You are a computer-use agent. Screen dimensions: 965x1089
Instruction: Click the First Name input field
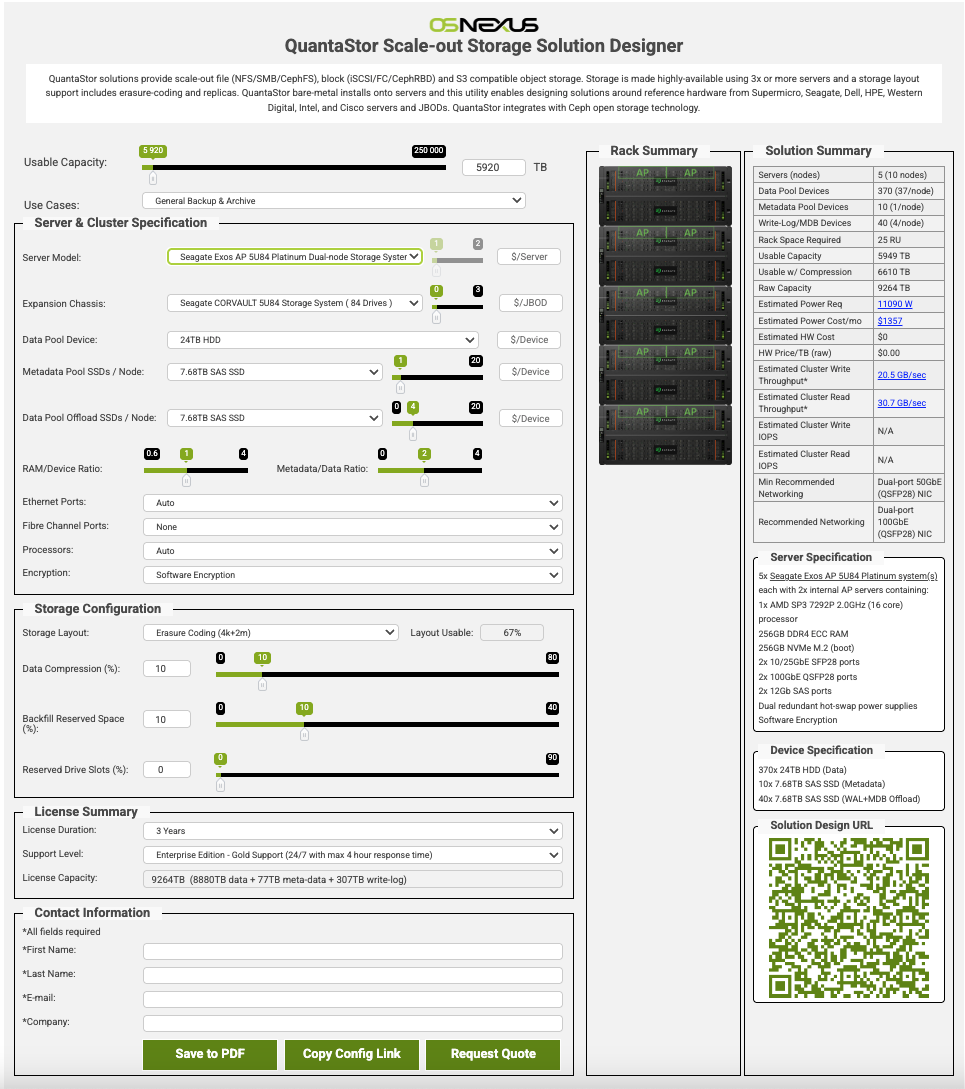[x=352, y=951]
